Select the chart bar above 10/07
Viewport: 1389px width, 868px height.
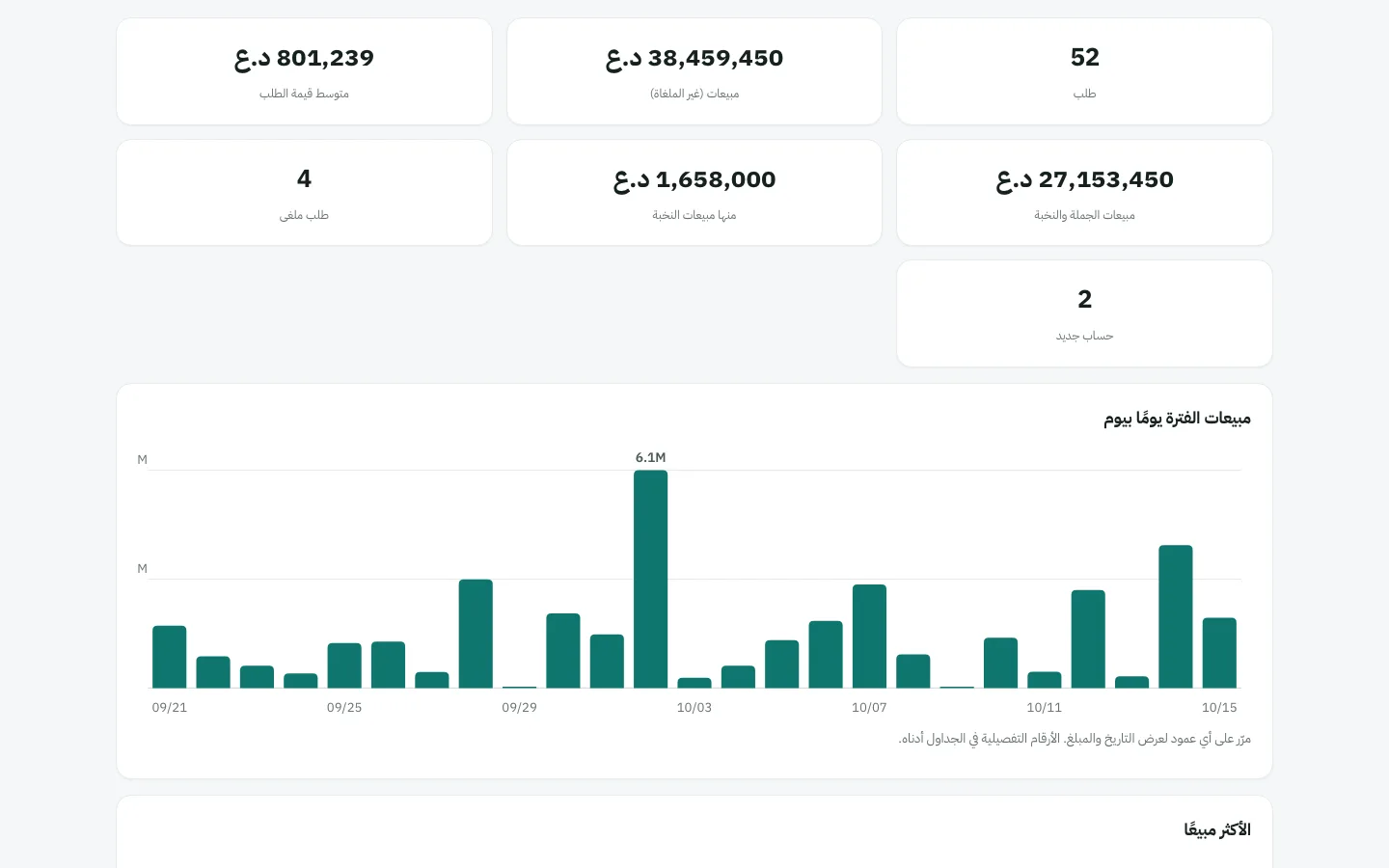tap(869, 637)
